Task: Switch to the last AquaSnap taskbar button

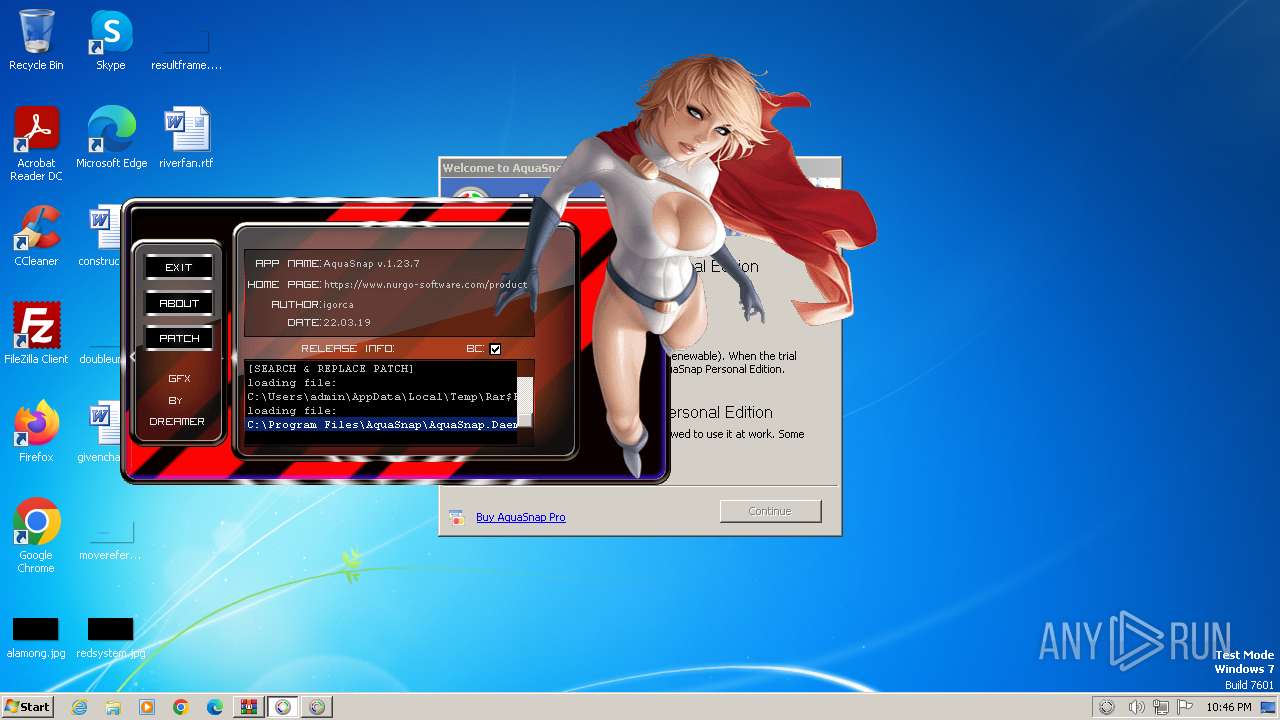Action: (x=317, y=707)
